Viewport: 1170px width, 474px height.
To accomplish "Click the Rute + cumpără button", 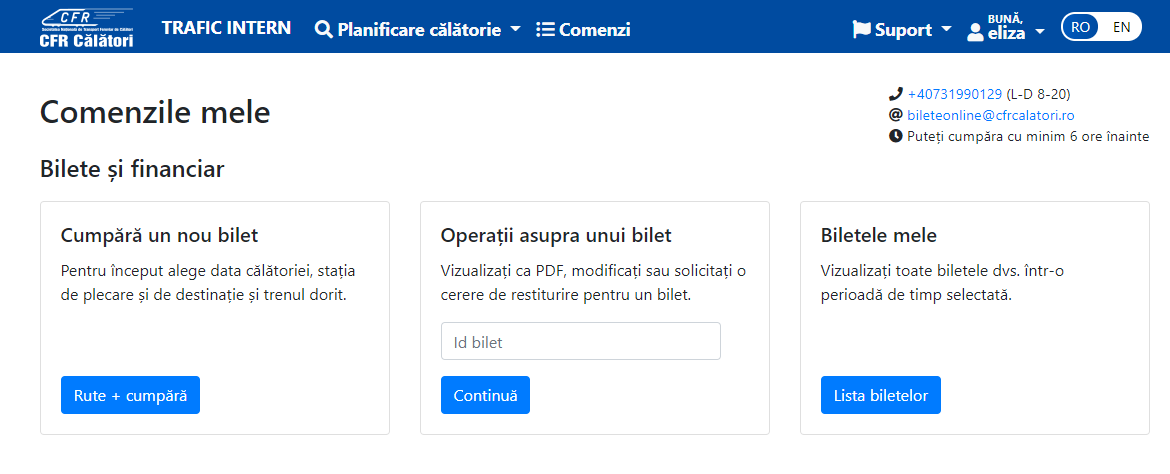I will [x=131, y=395].
